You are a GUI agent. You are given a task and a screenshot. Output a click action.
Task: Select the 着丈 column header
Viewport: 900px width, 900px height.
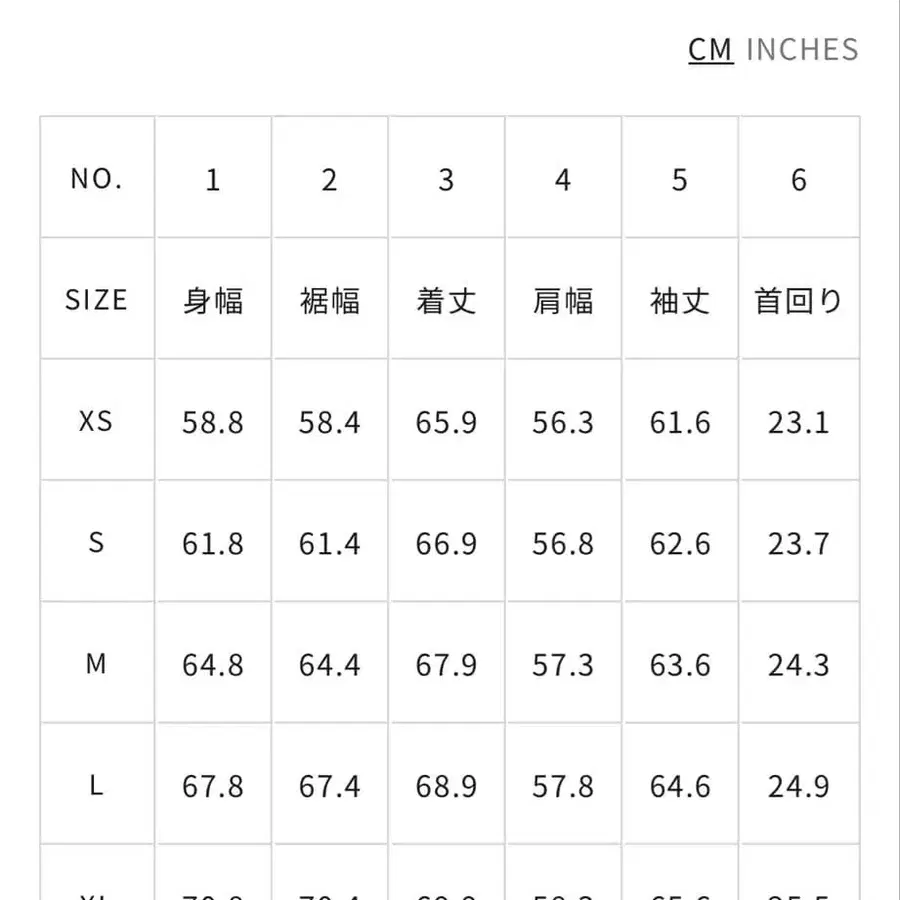[446, 301]
